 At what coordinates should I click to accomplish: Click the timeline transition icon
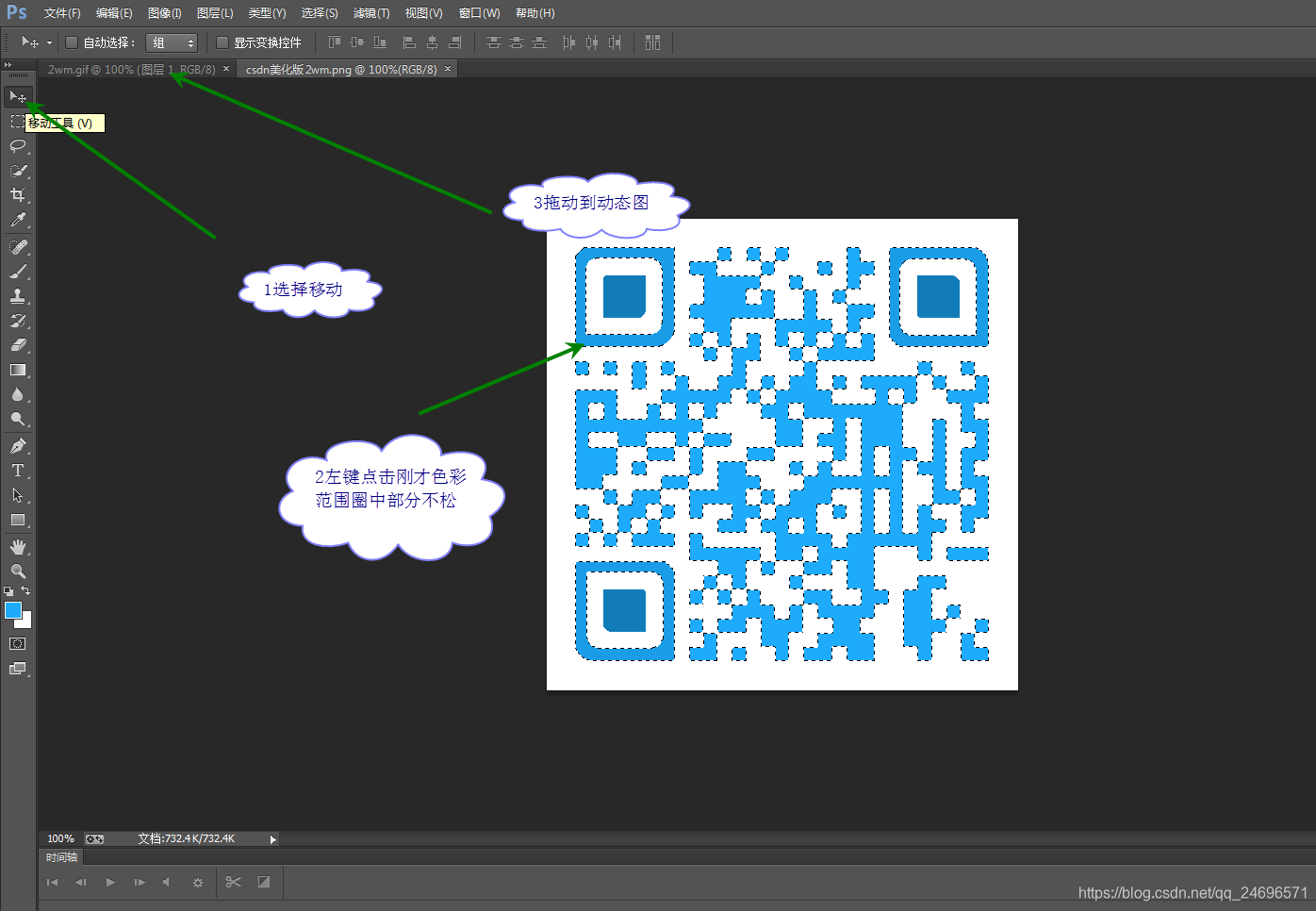click(264, 882)
